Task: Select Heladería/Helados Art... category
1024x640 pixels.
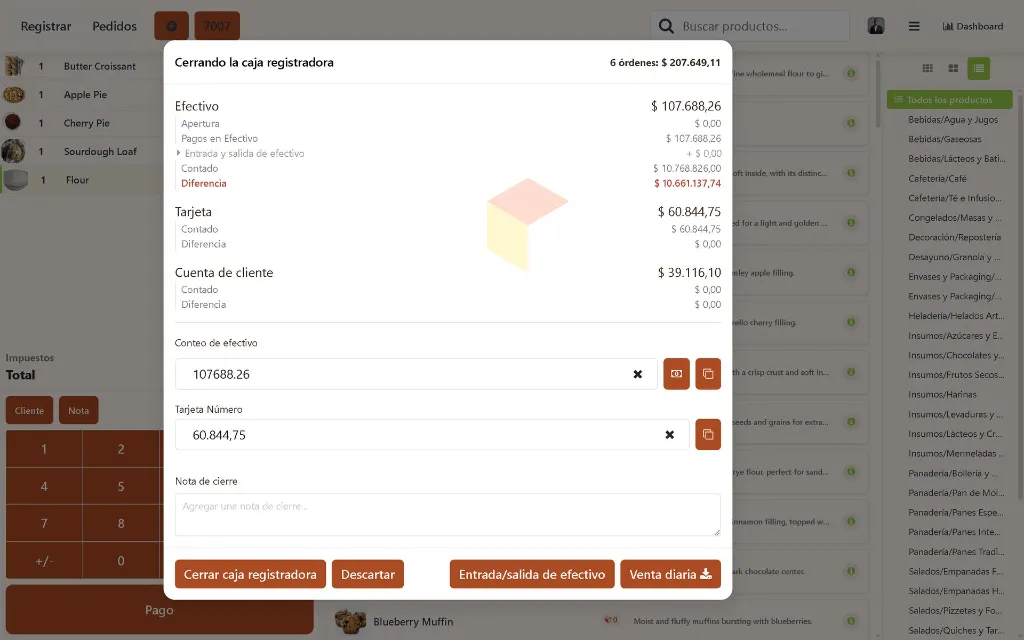Action: click(x=956, y=315)
